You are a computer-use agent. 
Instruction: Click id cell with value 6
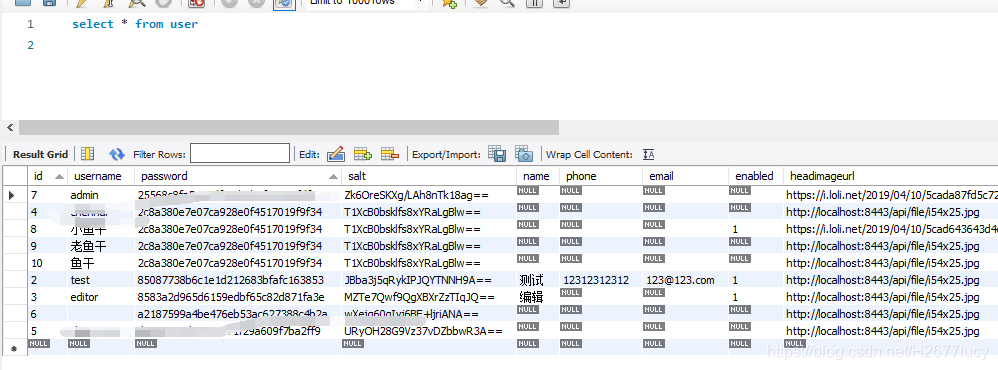click(47, 314)
